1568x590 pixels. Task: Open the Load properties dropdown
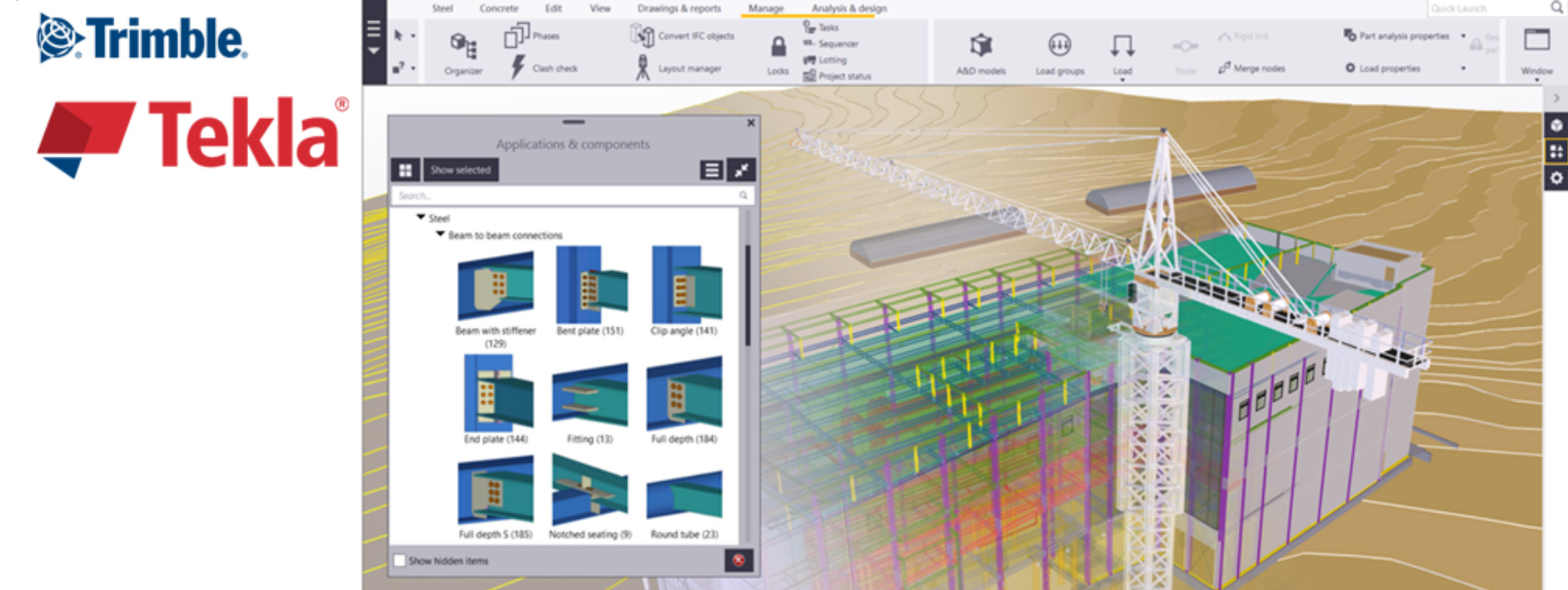click(x=1463, y=68)
